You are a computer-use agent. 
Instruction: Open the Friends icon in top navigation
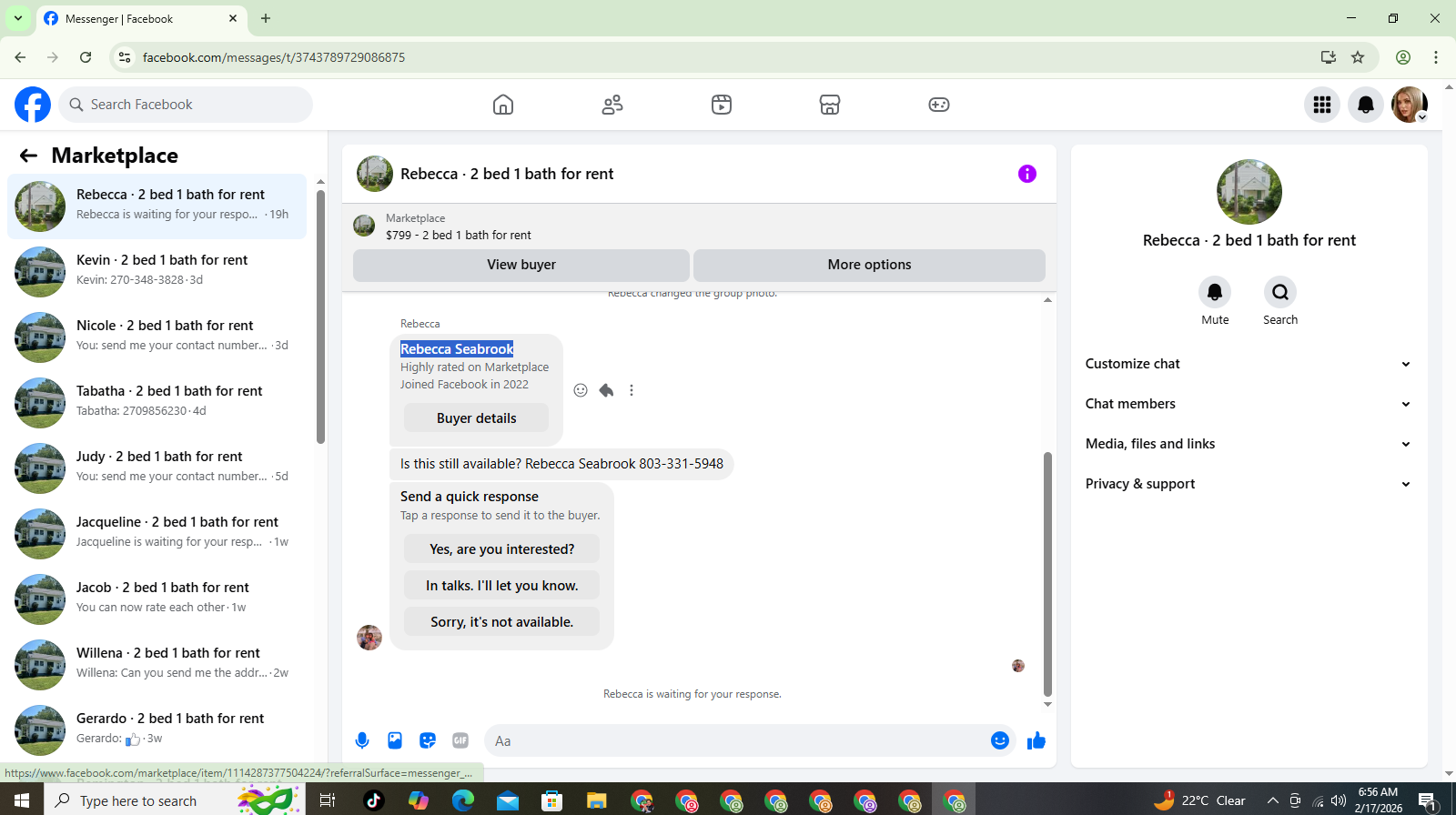pyautogui.click(x=612, y=105)
